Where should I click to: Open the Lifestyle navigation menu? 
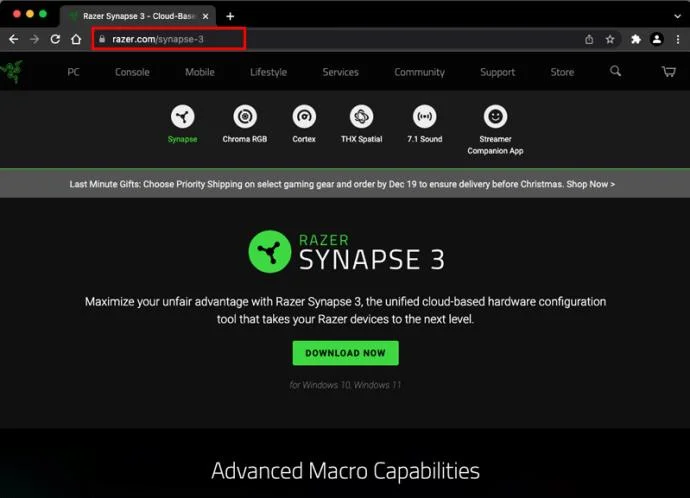coord(268,72)
